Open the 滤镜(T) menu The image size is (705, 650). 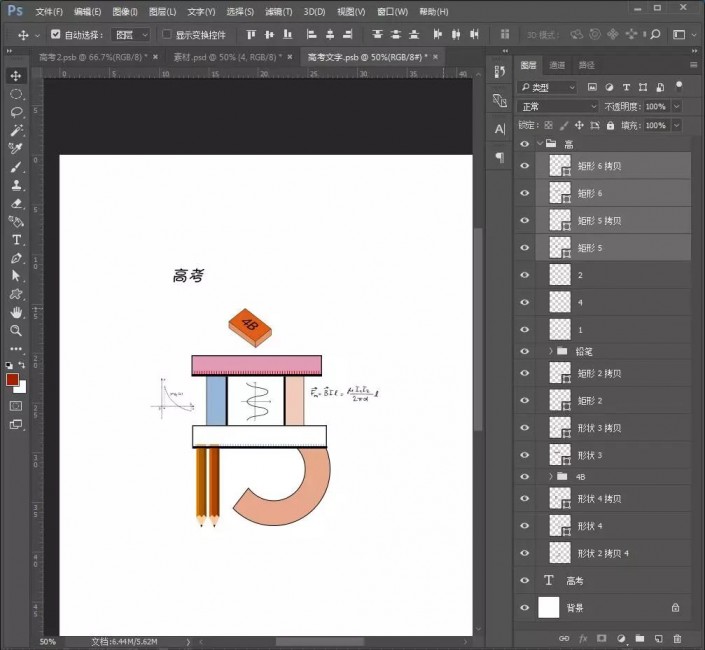pyautogui.click(x=278, y=12)
